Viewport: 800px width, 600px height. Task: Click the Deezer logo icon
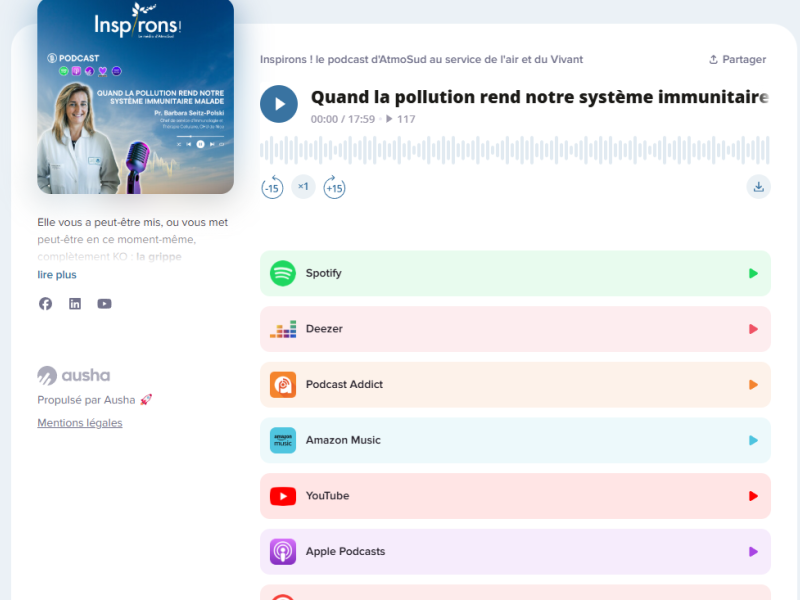point(283,329)
